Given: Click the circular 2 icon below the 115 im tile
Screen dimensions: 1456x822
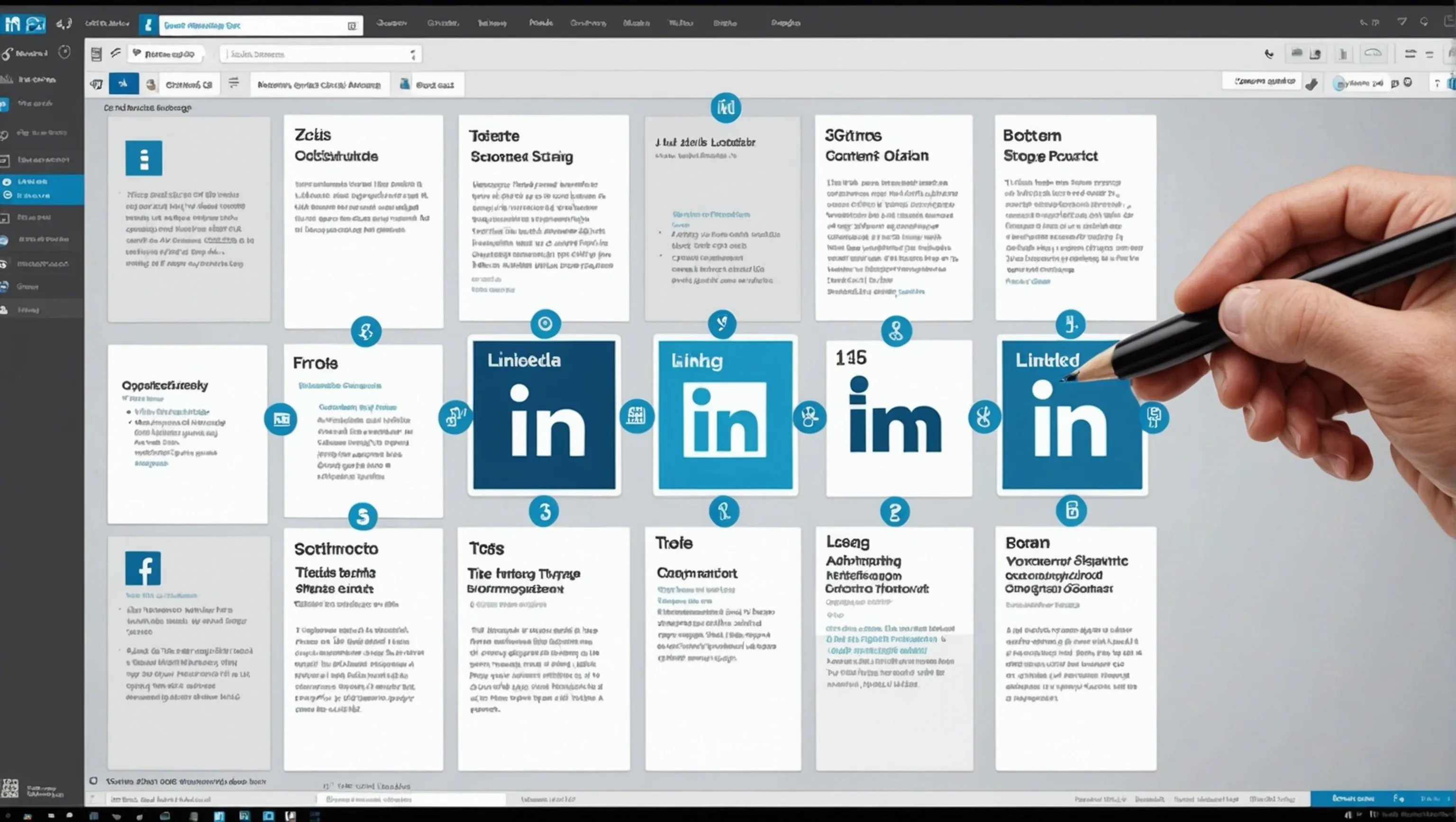Looking at the screenshot, I should click(x=895, y=512).
